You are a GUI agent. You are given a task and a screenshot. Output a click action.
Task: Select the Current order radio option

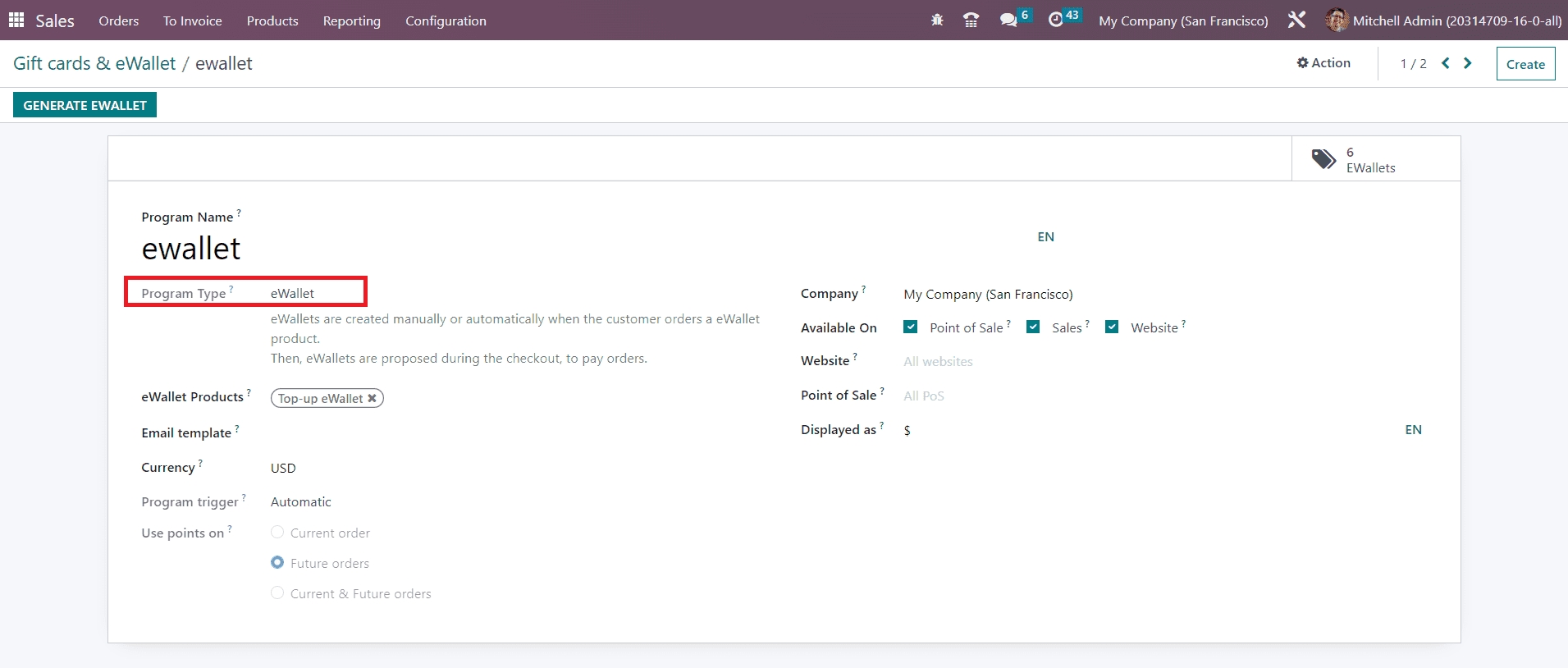point(277,533)
